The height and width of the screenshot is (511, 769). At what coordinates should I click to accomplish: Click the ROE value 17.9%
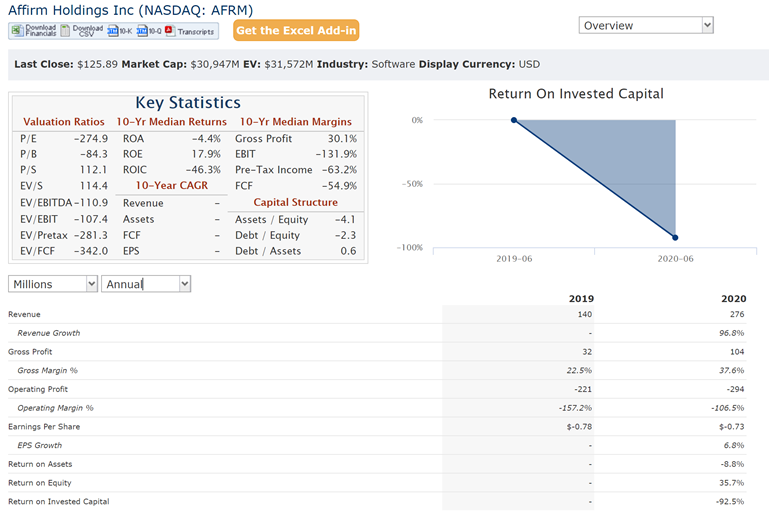click(206, 154)
